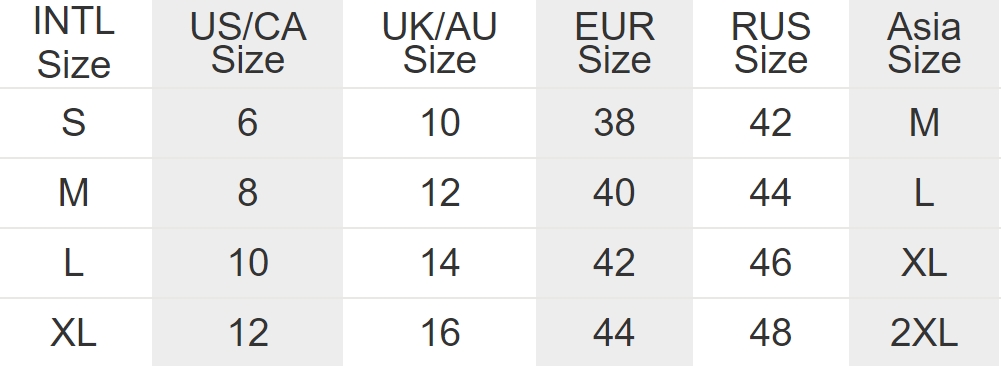Click US/CA value 8
Image resolution: width=1001 pixels, height=366 pixels.
coord(248,193)
